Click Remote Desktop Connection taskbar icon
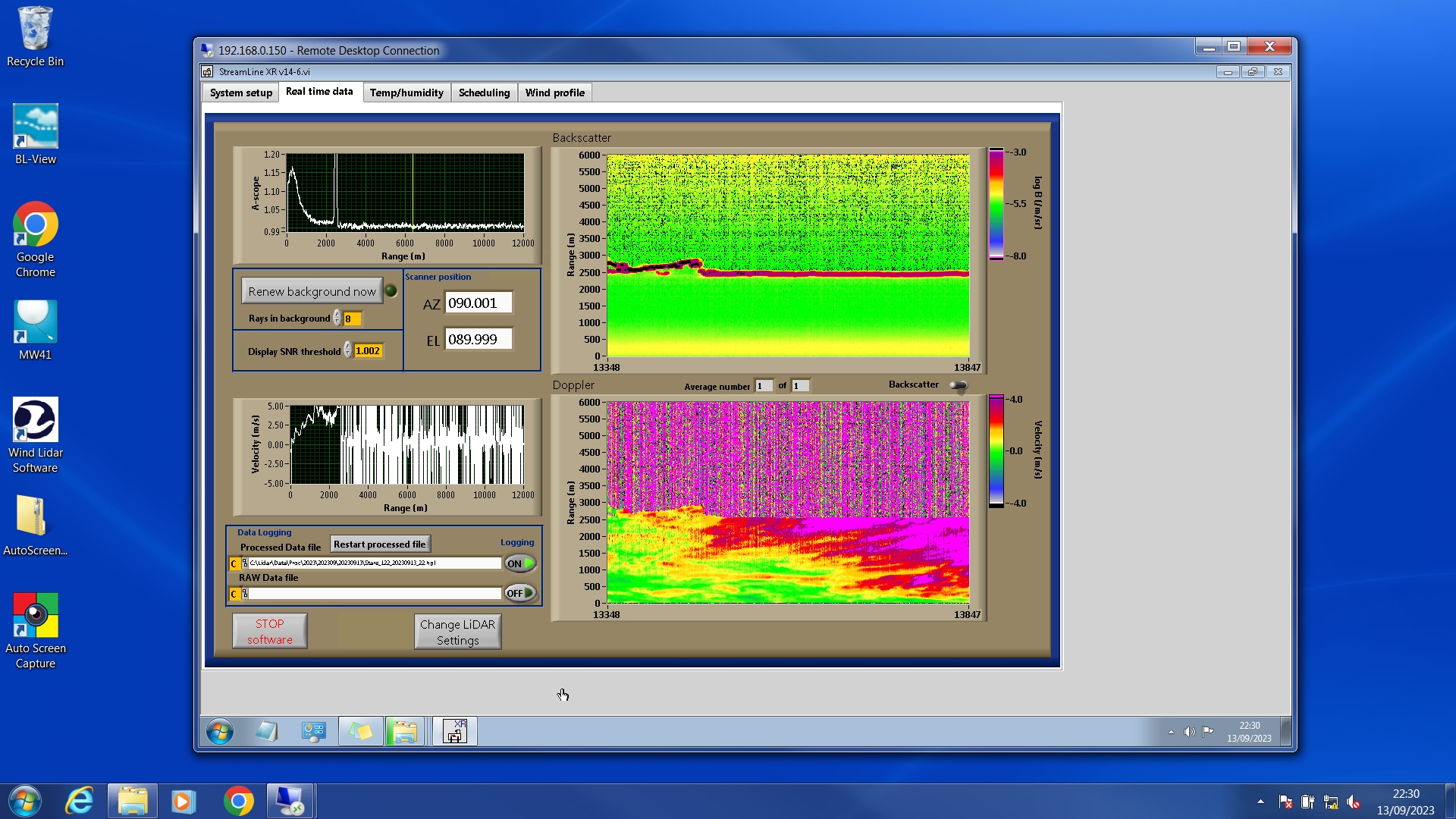Image resolution: width=1456 pixels, height=819 pixels. (290, 802)
